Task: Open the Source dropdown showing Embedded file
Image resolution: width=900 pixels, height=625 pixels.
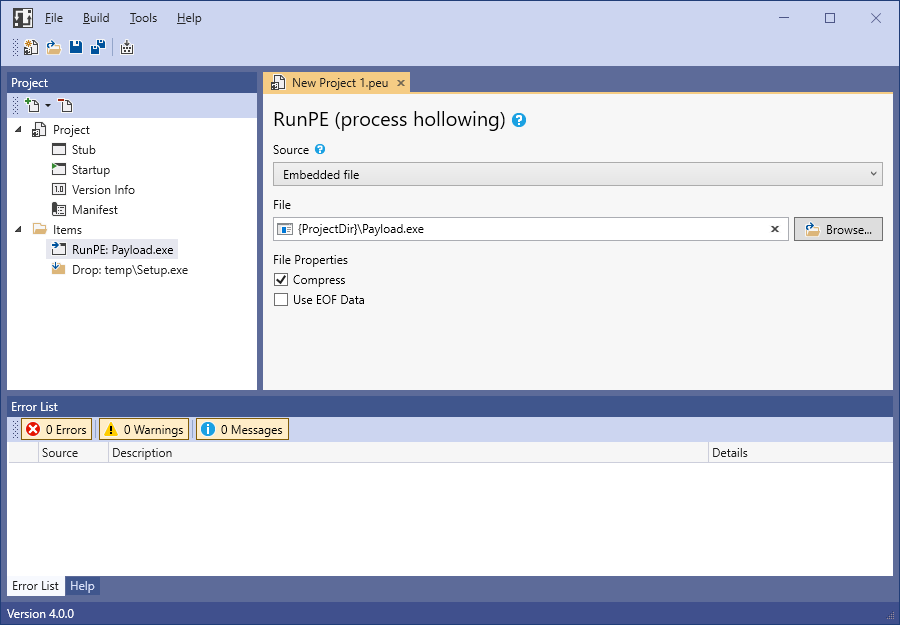Action: point(577,175)
